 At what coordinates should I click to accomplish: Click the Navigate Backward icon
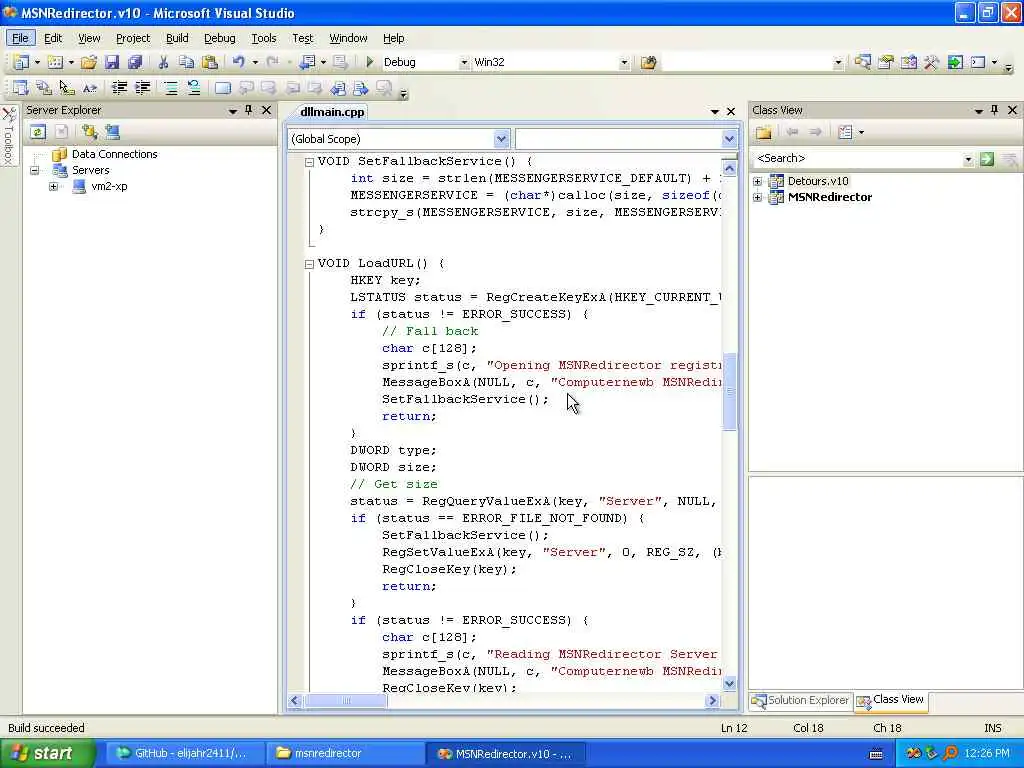(x=307, y=62)
